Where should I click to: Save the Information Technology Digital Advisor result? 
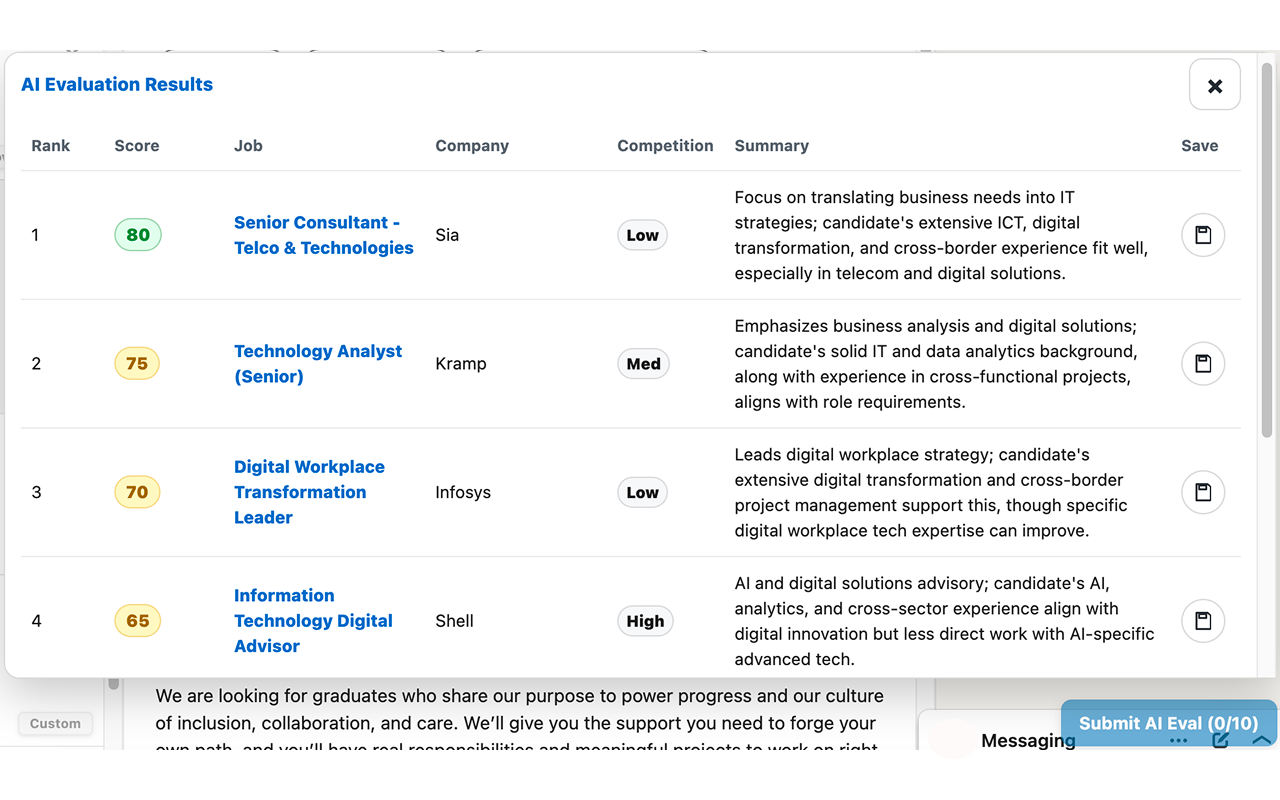click(1202, 621)
